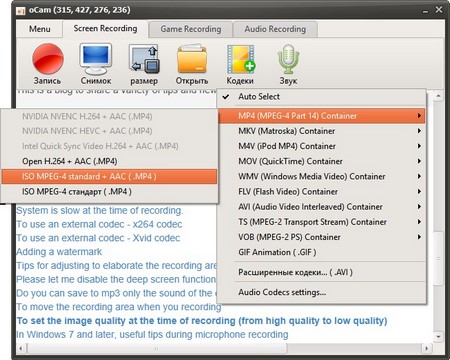Open the 'Adding a watermark' link
The width and height of the screenshot is (450, 360).
(59, 252)
